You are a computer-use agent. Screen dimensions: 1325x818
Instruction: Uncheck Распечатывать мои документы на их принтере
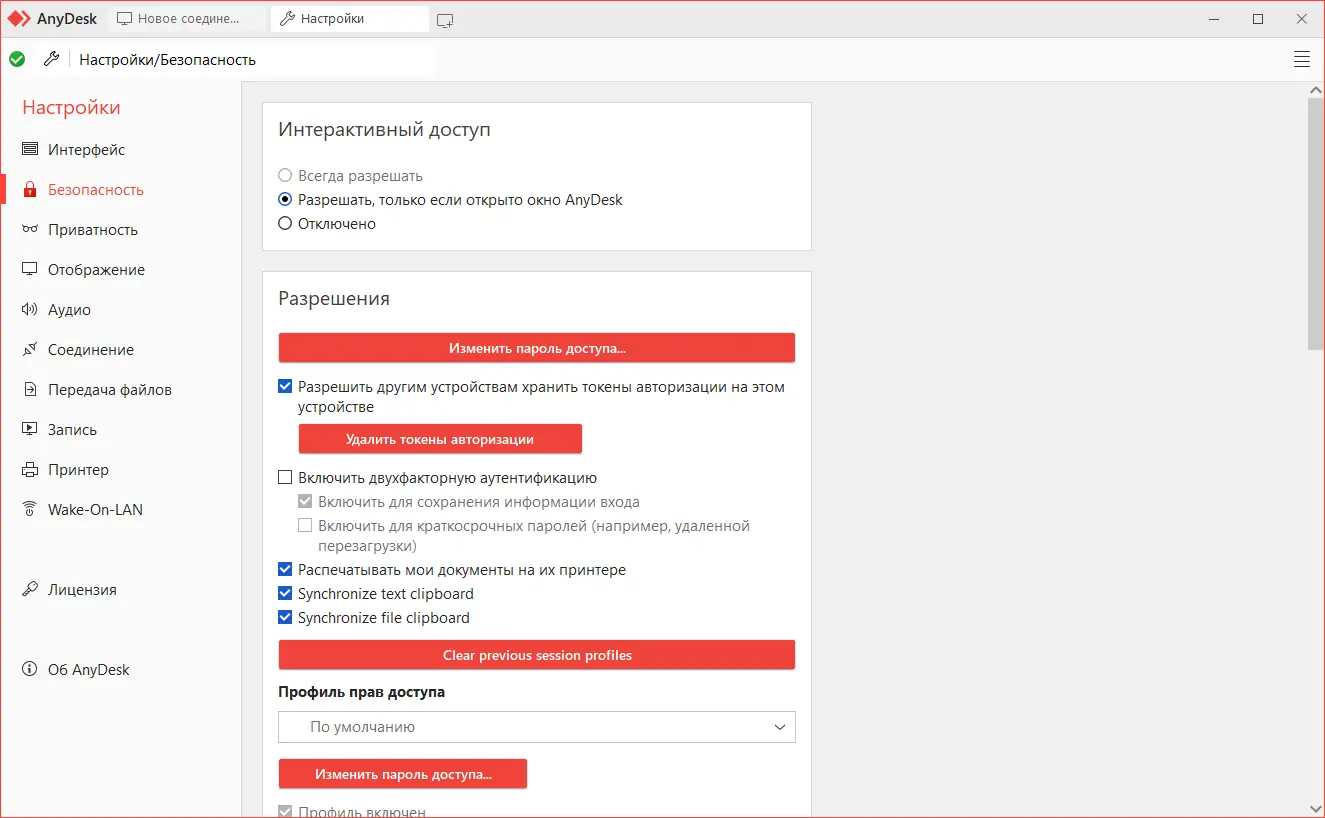[285, 570]
